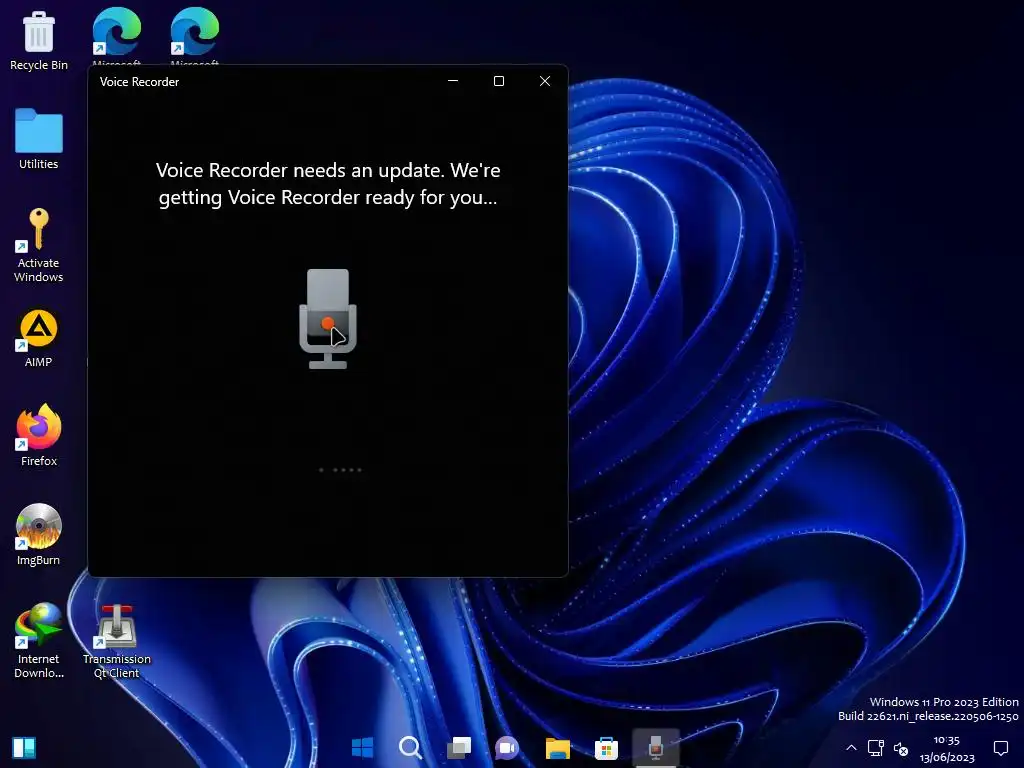
Task: Maximize the Voice Recorder window
Action: click(x=499, y=81)
